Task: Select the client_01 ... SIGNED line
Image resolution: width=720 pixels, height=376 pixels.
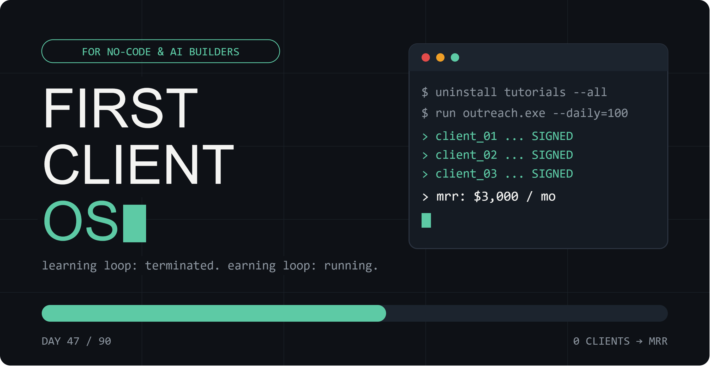Action: pos(497,136)
